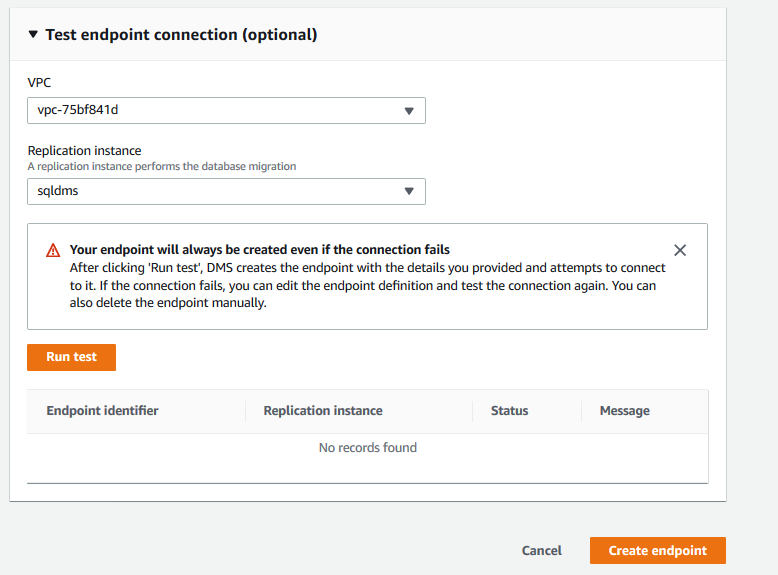
Task: Select the Replication instance table column header
Action: (322, 411)
